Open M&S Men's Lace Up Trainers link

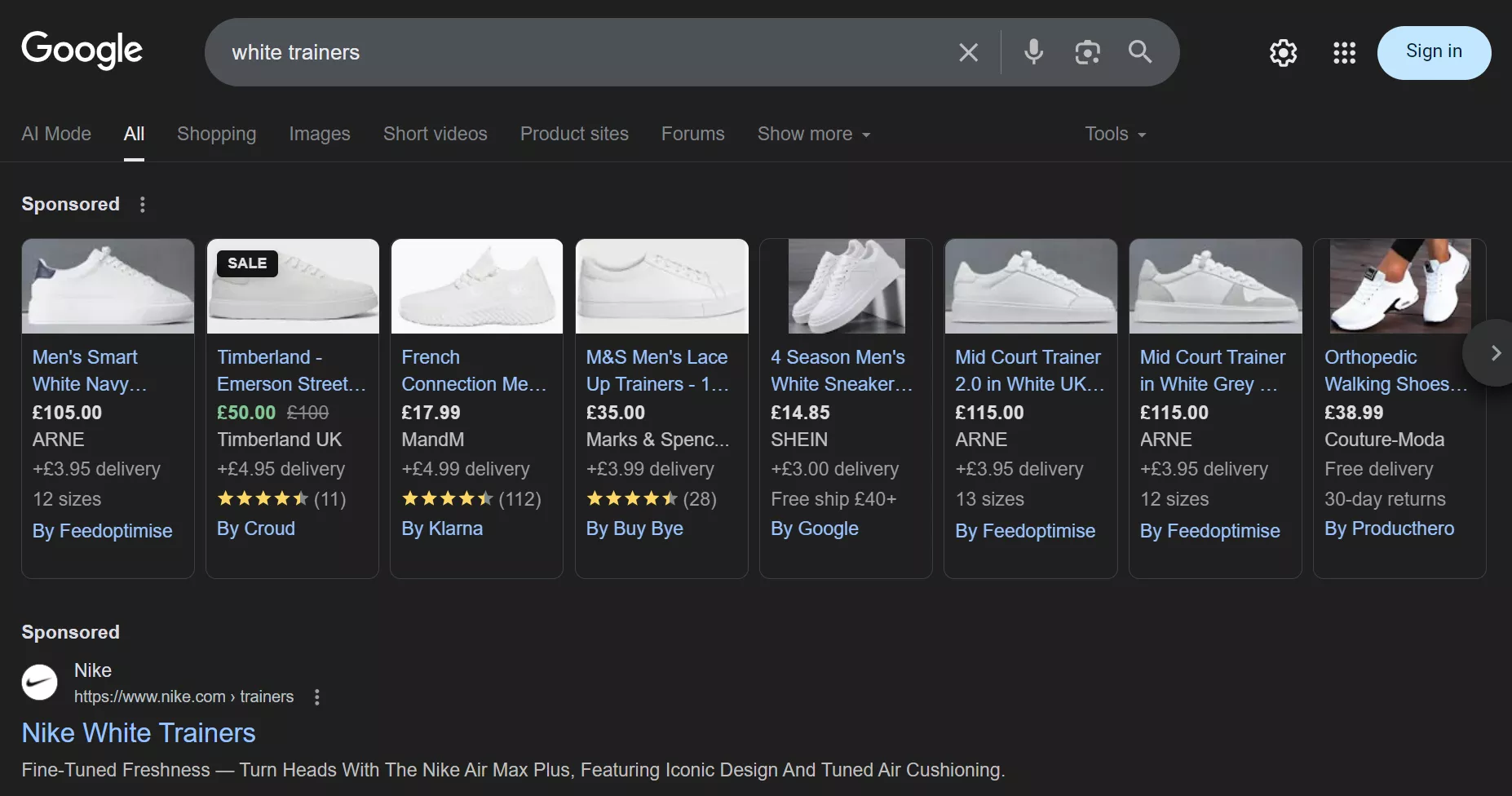(657, 370)
